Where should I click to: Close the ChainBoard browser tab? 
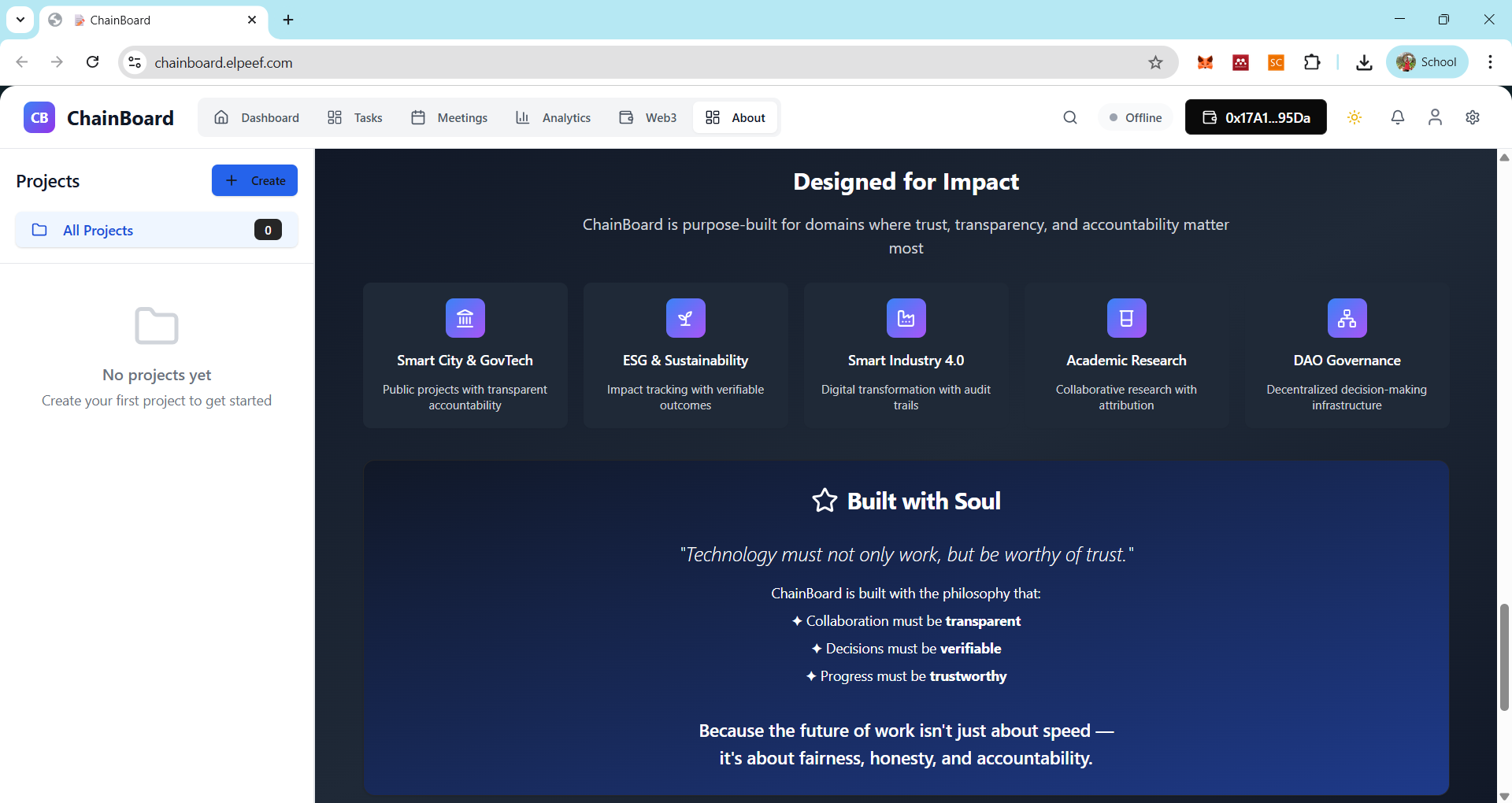point(252,20)
